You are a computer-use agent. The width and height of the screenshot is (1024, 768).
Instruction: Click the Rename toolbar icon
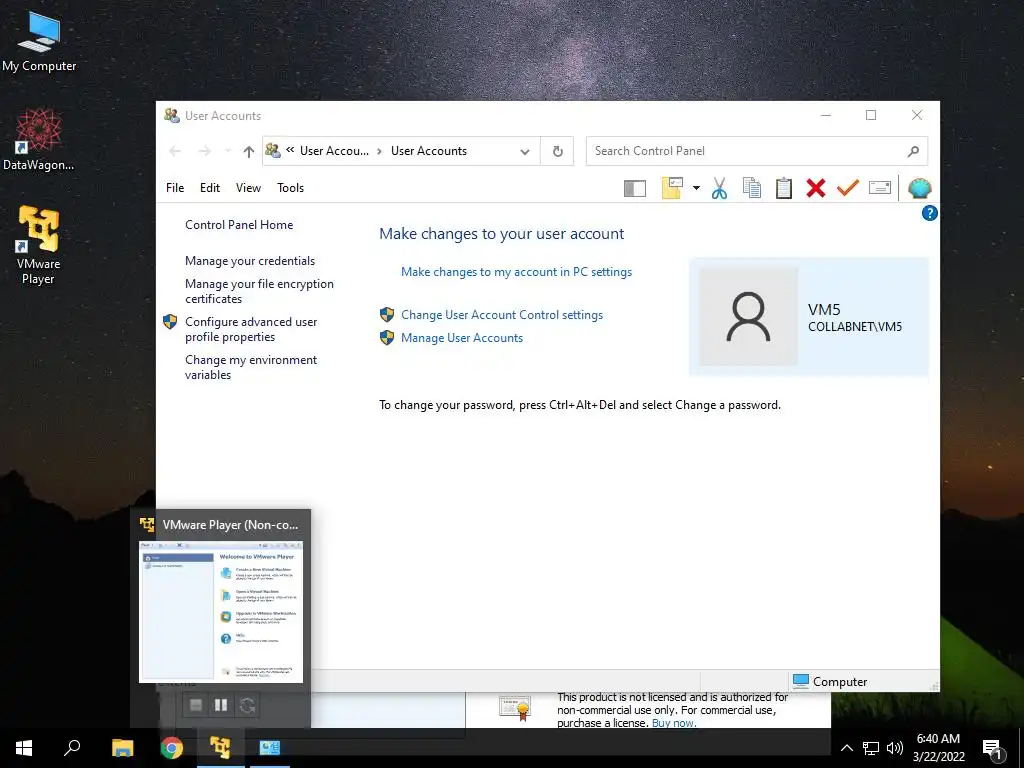pyautogui.click(x=880, y=188)
